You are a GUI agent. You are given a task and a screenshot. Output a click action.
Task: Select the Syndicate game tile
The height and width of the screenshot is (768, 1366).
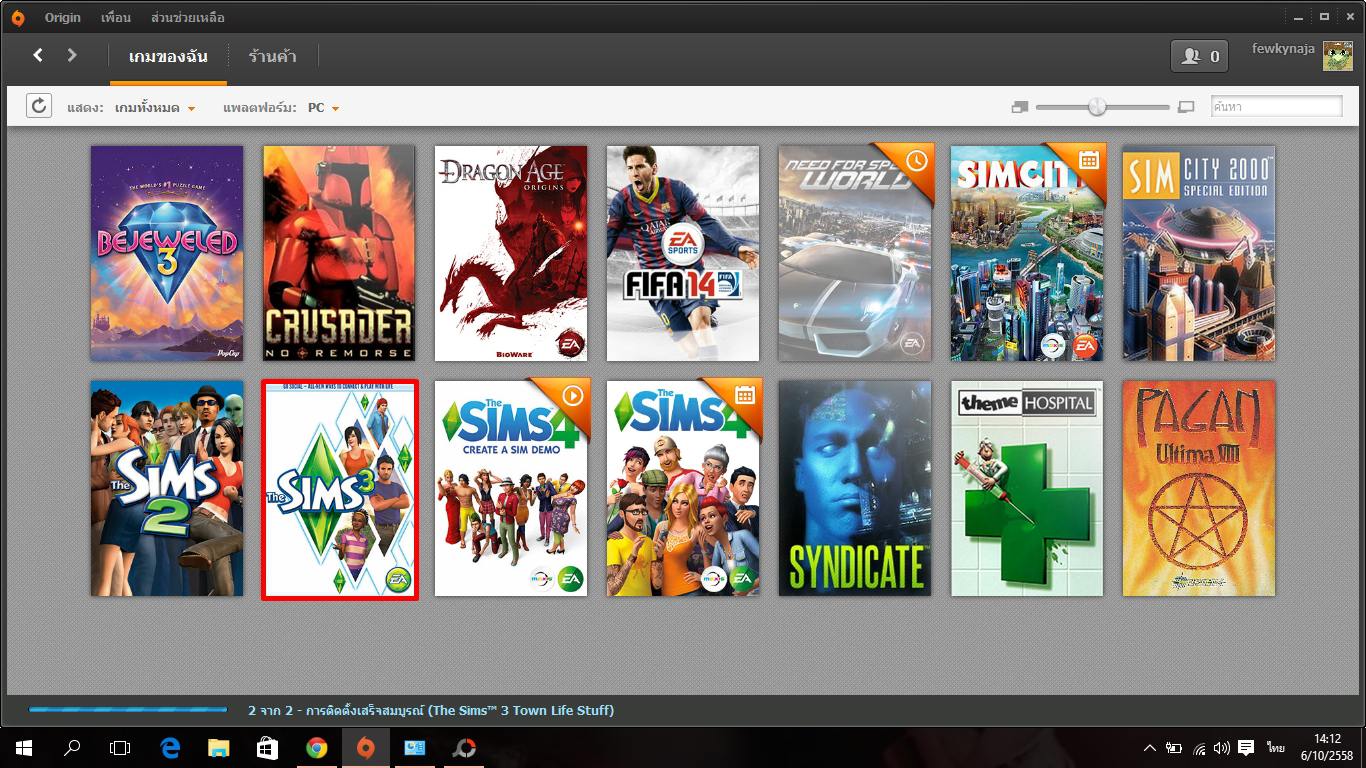(855, 488)
